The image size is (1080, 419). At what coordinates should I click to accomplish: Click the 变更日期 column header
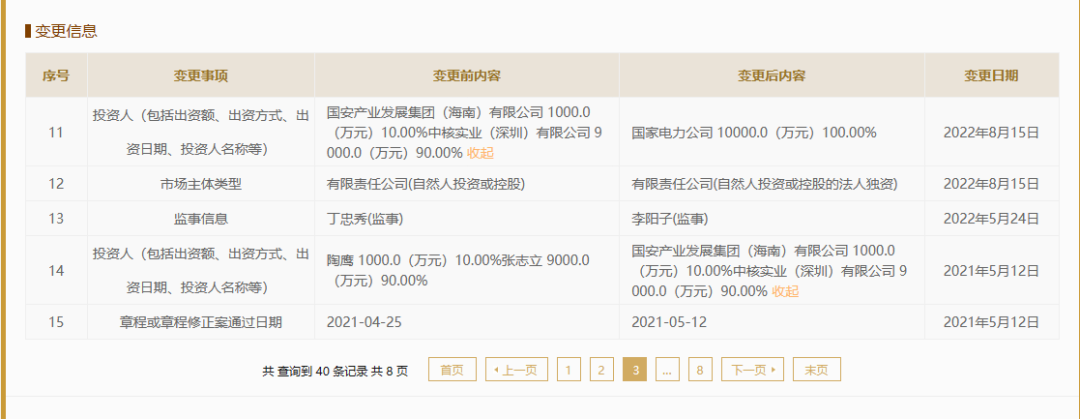point(991,75)
